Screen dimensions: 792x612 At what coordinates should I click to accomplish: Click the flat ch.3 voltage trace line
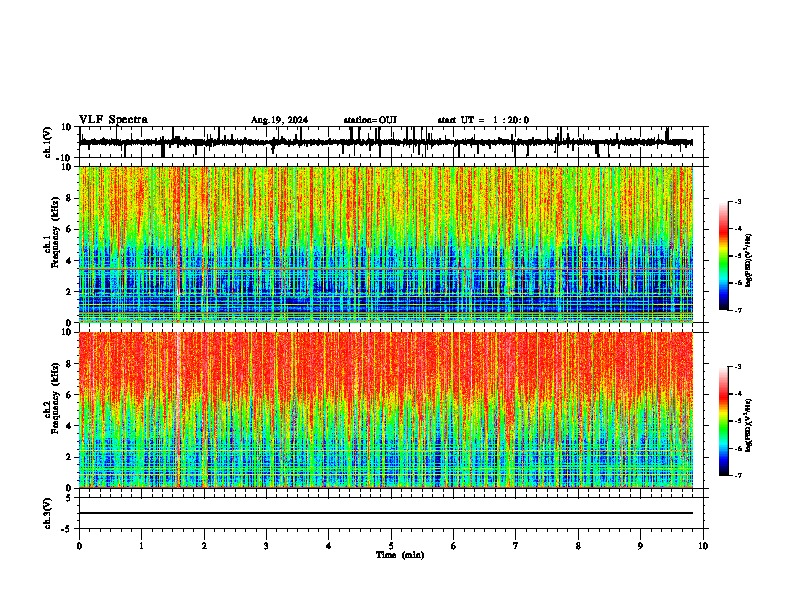point(386,513)
